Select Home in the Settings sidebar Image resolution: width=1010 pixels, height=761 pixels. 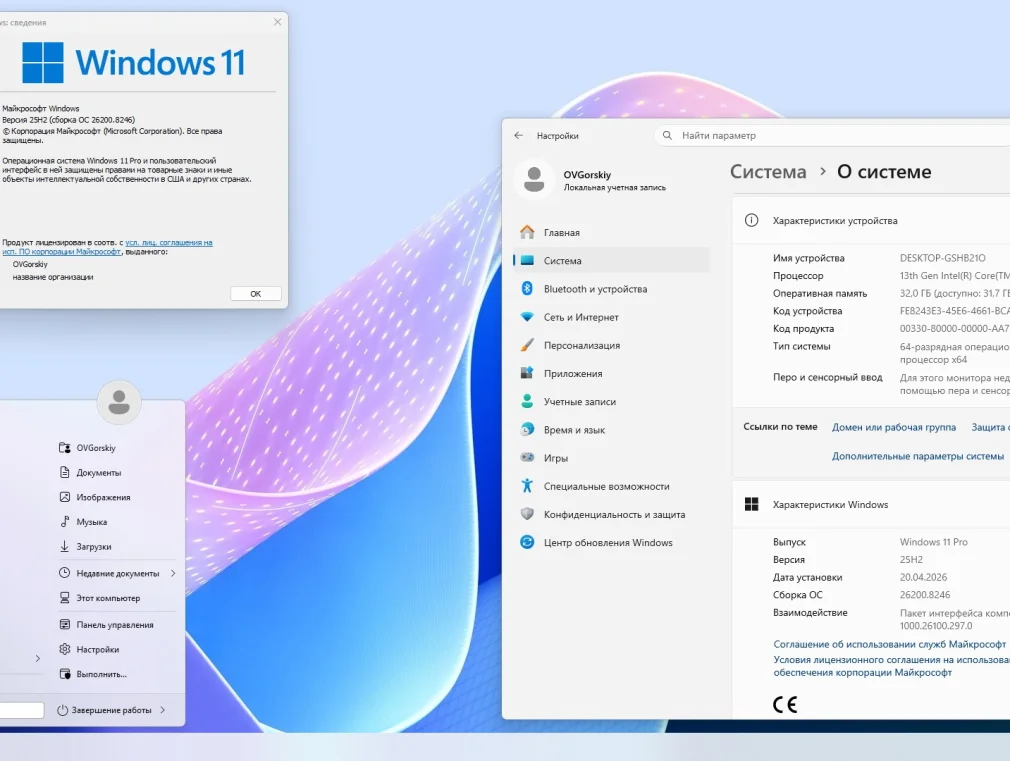tap(561, 233)
